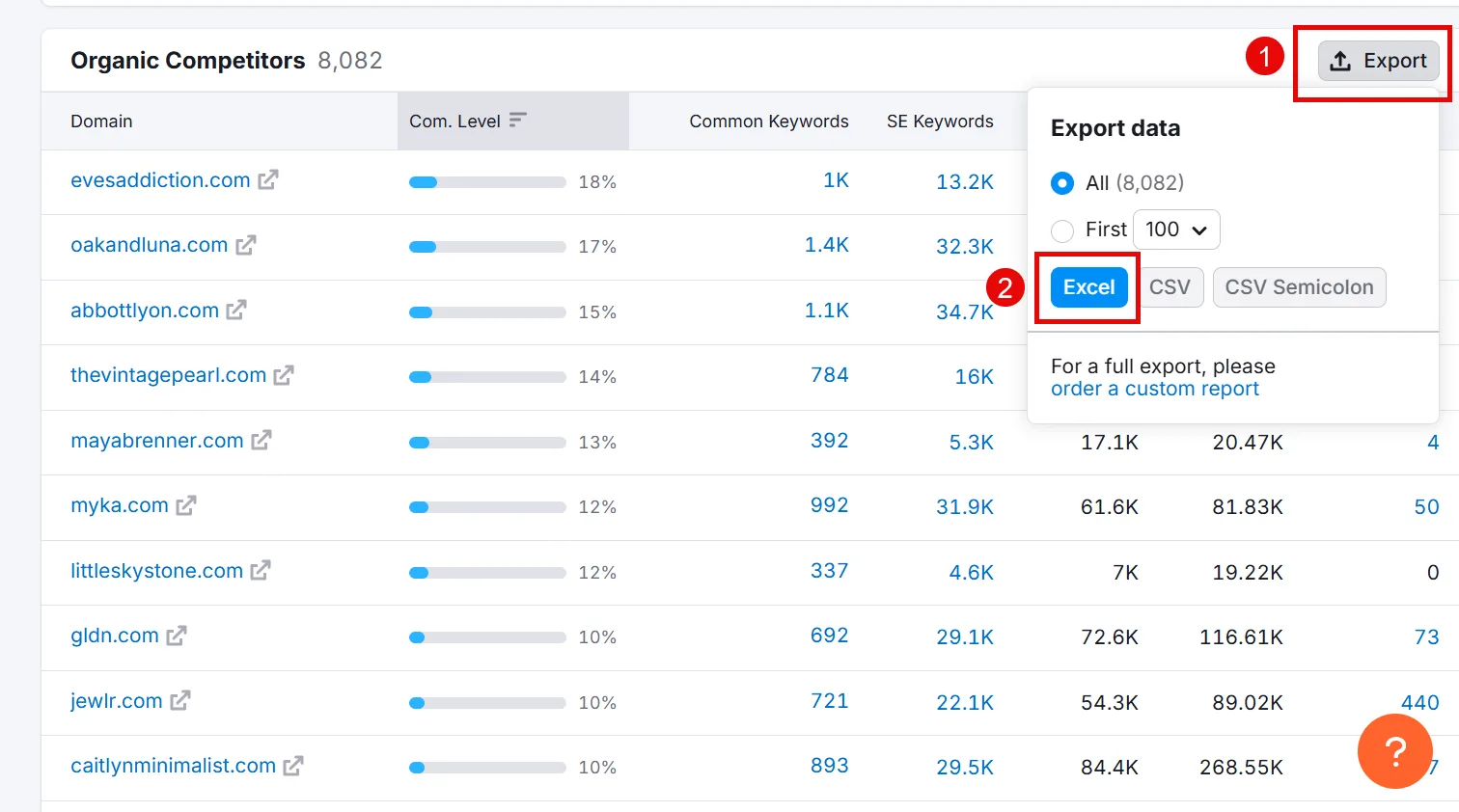1459x812 pixels.
Task: Open thevintagepearl.com SE keywords value 16K
Action: click(x=975, y=377)
